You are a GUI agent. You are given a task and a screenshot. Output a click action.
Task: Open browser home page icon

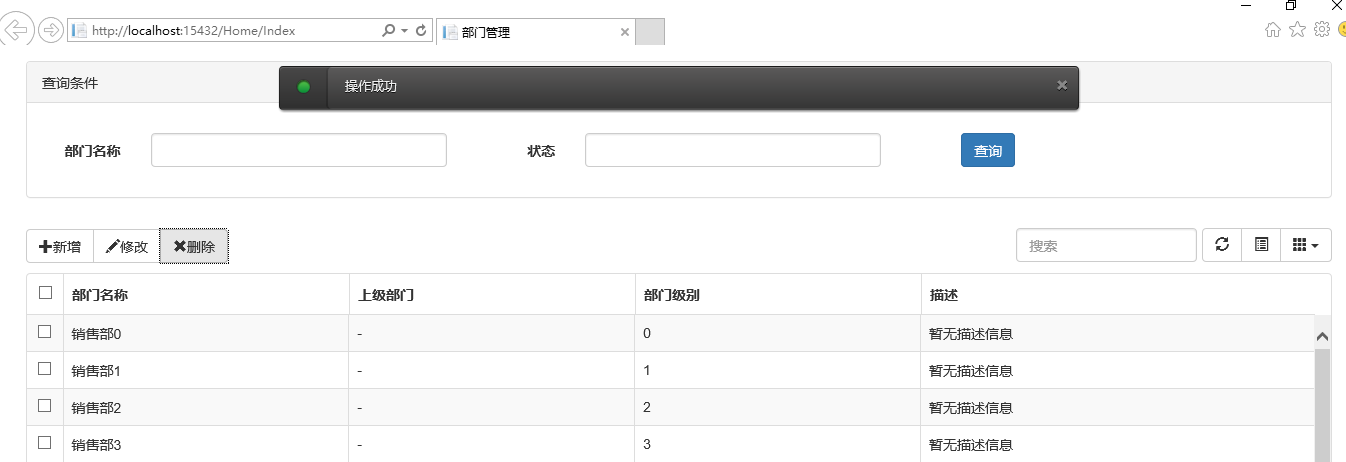coord(1273,30)
